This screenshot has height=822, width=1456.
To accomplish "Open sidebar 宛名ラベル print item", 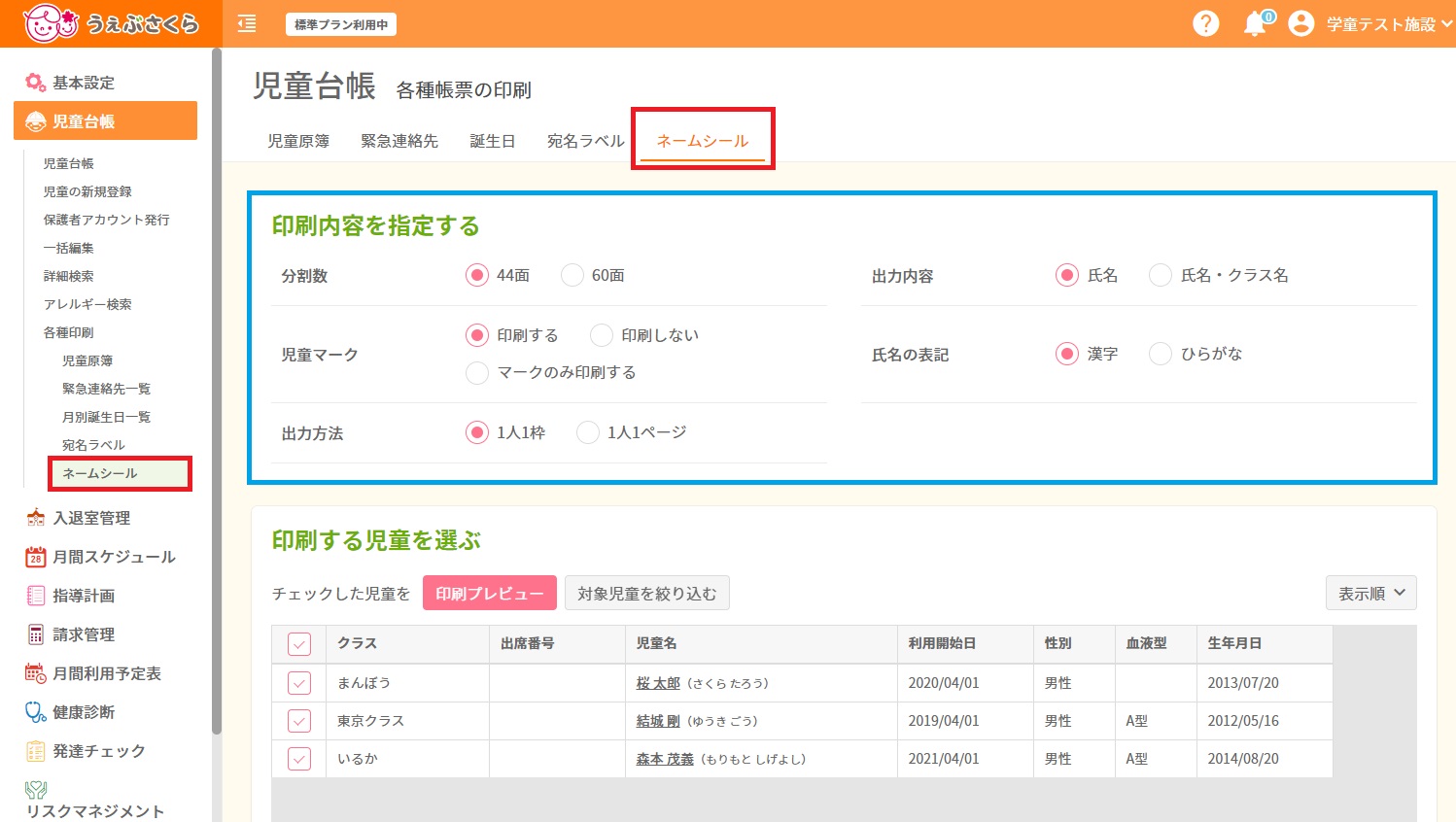I will click(93, 445).
